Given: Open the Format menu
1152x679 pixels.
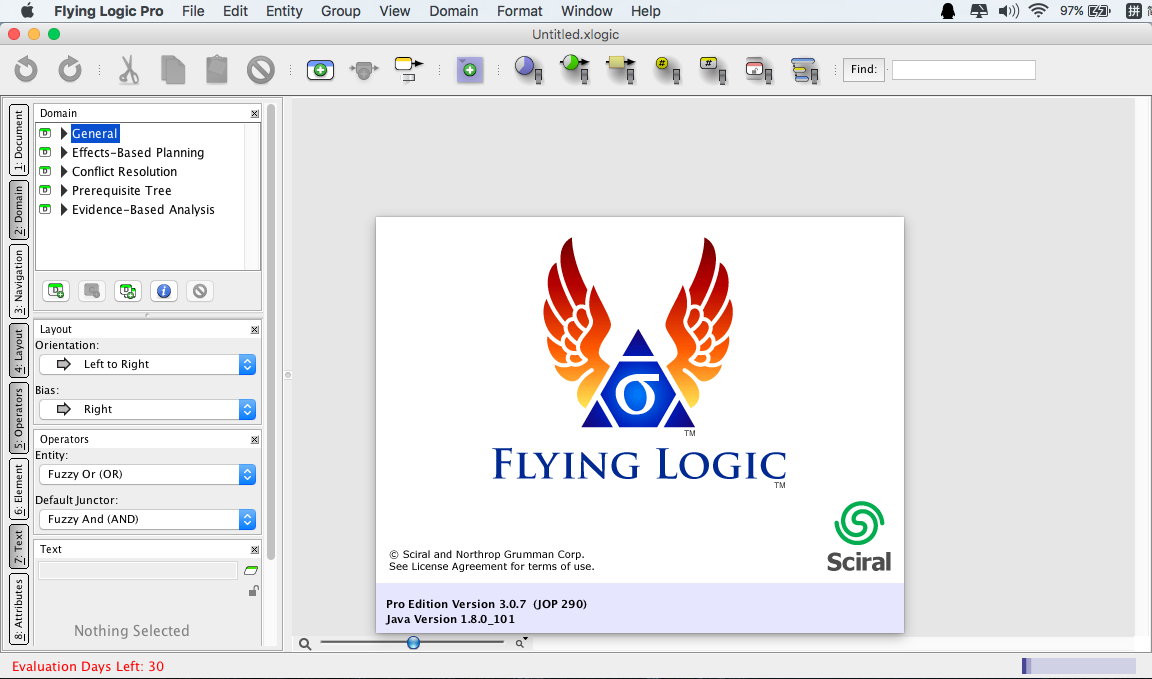Looking at the screenshot, I should pos(519,11).
